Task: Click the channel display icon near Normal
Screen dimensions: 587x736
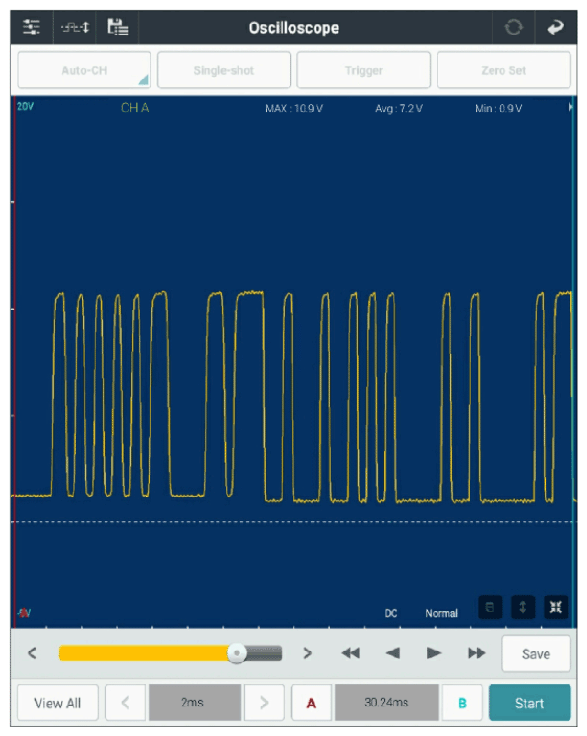Action: (x=490, y=607)
